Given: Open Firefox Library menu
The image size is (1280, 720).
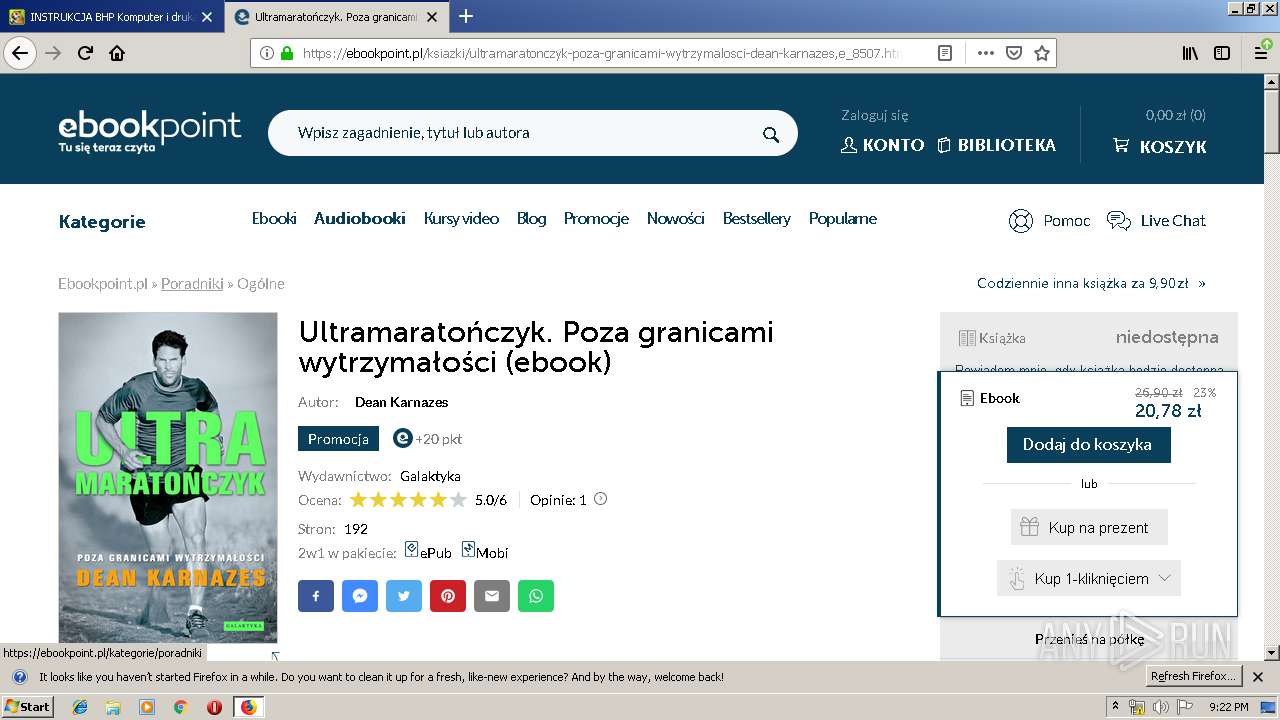Looking at the screenshot, I should coord(1190,53).
